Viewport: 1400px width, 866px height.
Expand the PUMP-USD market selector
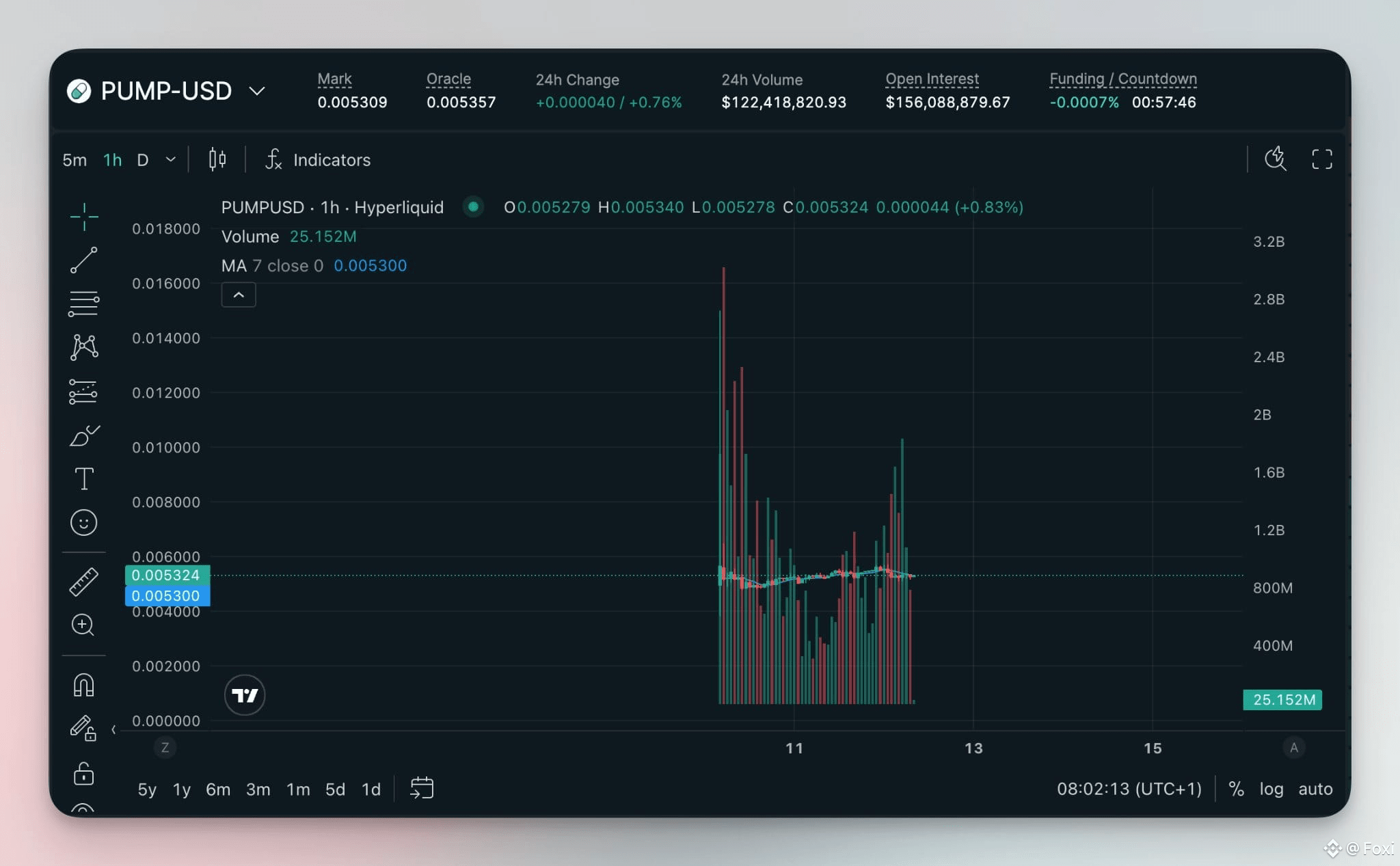[x=257, y=91]
